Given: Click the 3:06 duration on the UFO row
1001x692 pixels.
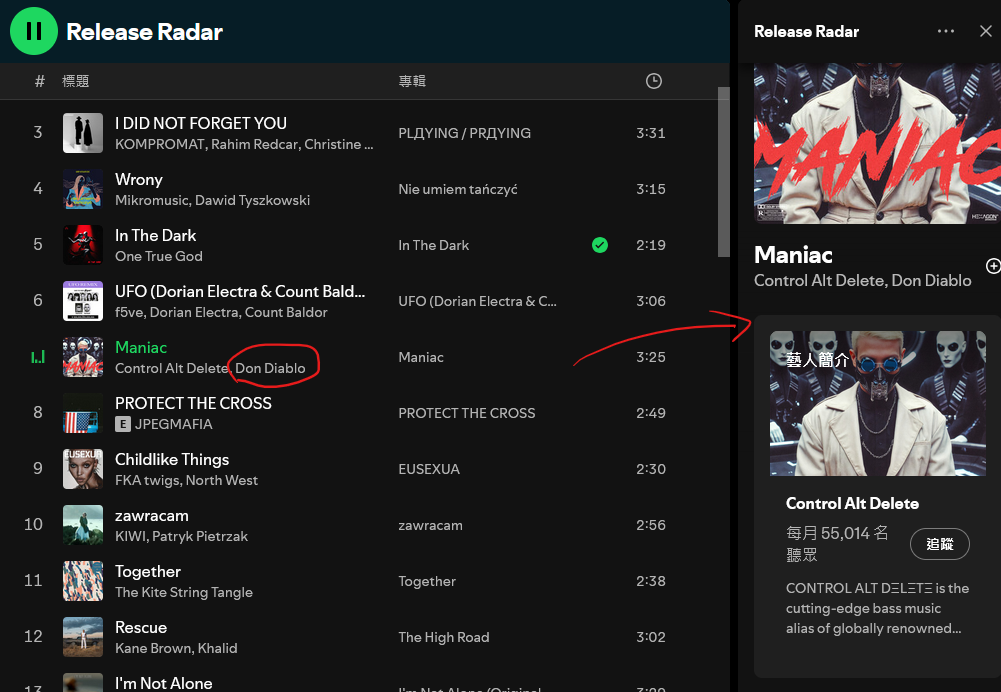Looking at the screenshot, I should click(651, 301).
